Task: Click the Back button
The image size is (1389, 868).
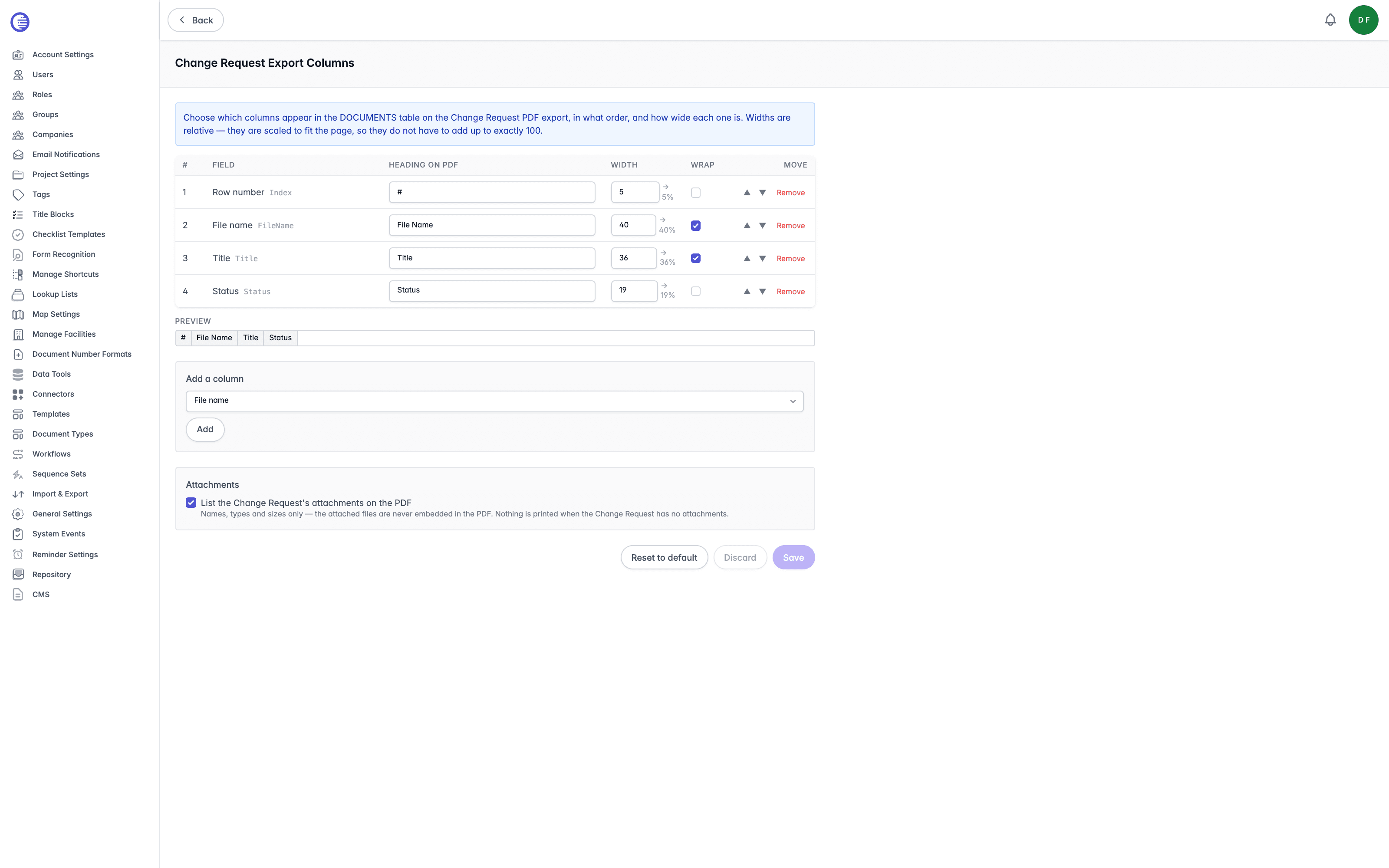Action: coord(195,20)
